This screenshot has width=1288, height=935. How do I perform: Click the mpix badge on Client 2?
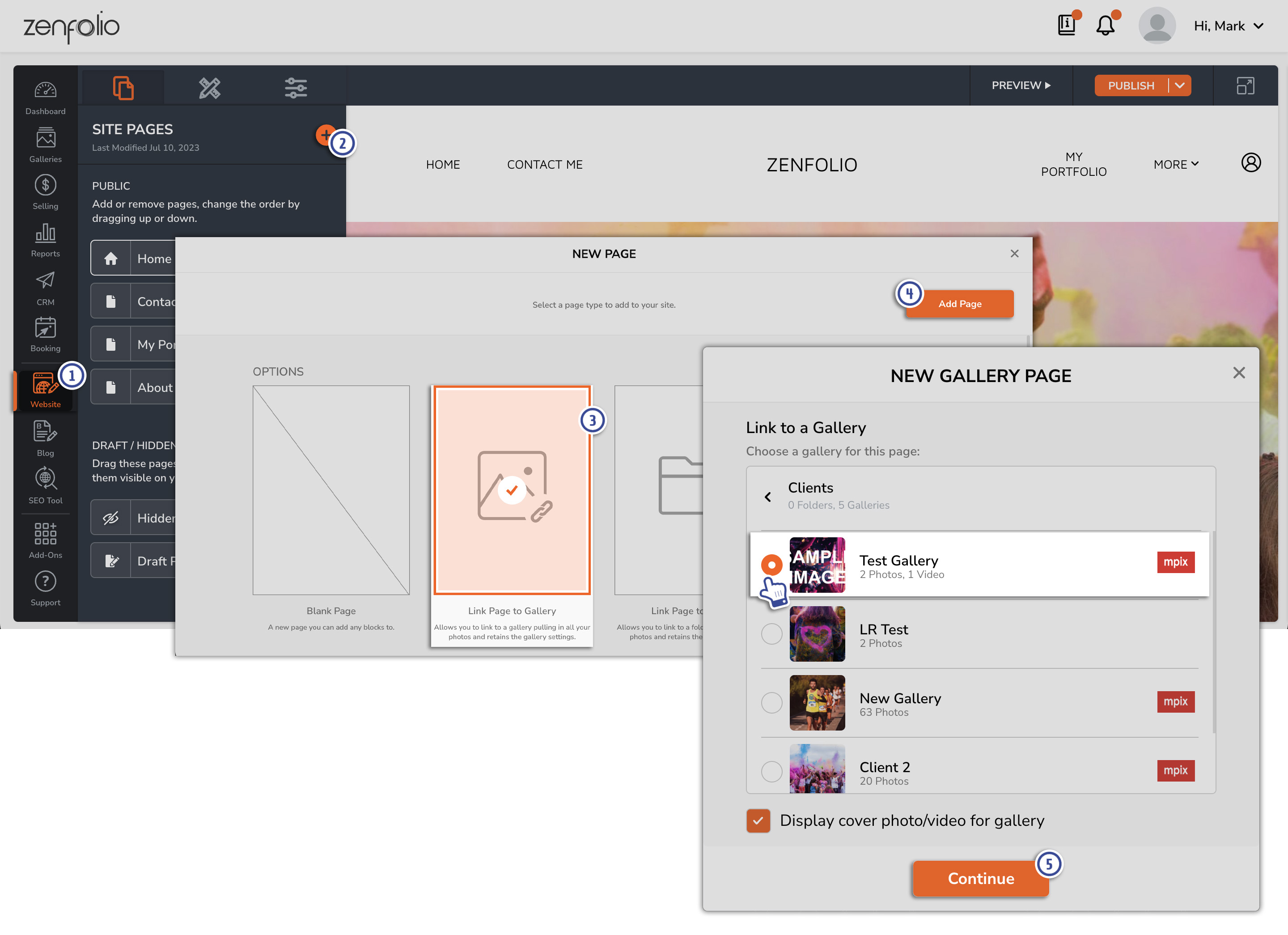point(1176,770)
